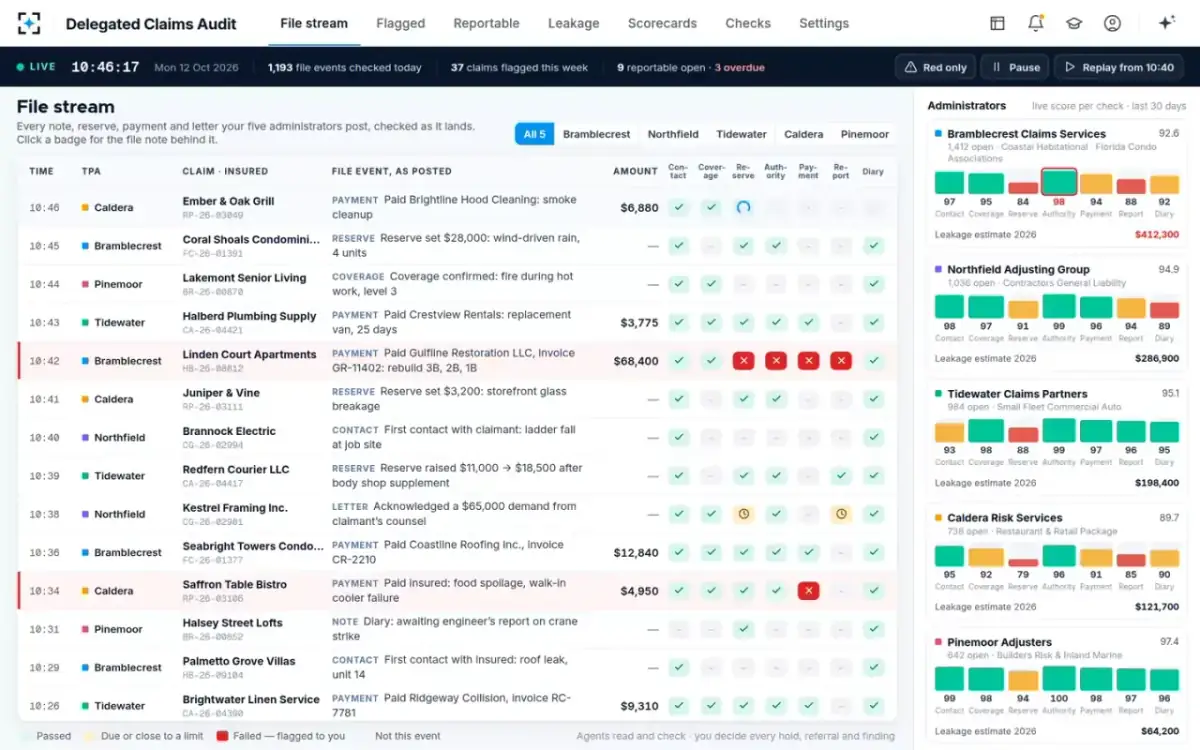Viewport: 1200px width, 750px height.
Task: Click Lakemont Senior Living passed Coverage badge
Action: point(711,284)
